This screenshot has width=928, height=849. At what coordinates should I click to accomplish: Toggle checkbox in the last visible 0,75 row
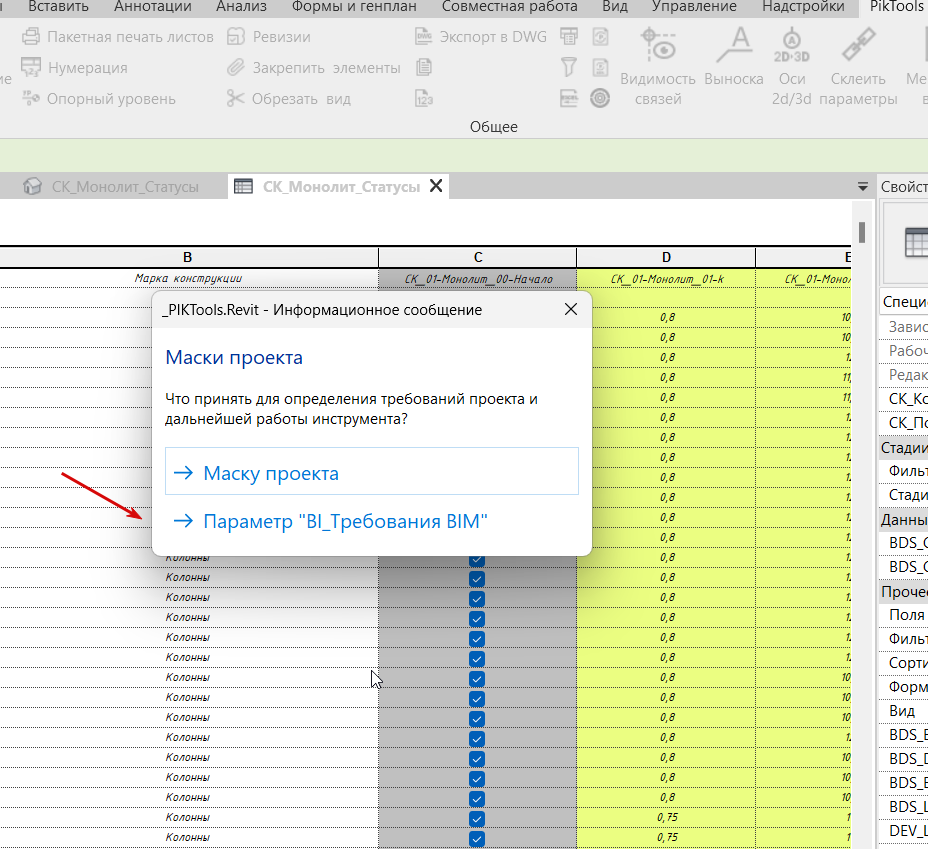477,838
